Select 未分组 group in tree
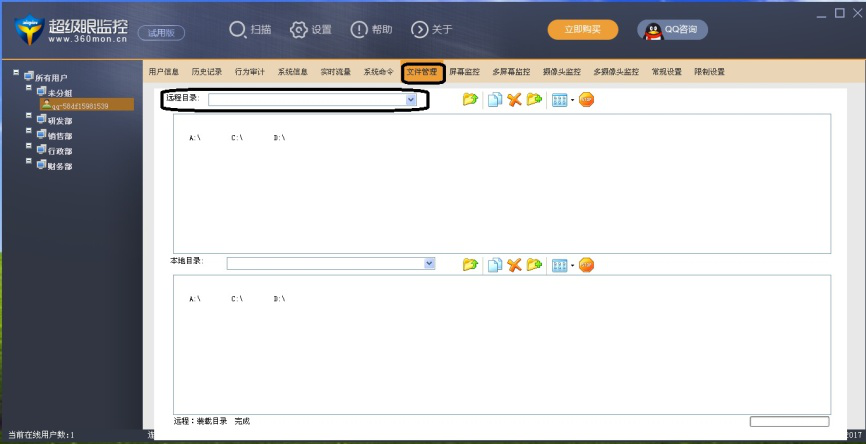Viewport: 866px width, 444px height. tap(60, 93)
